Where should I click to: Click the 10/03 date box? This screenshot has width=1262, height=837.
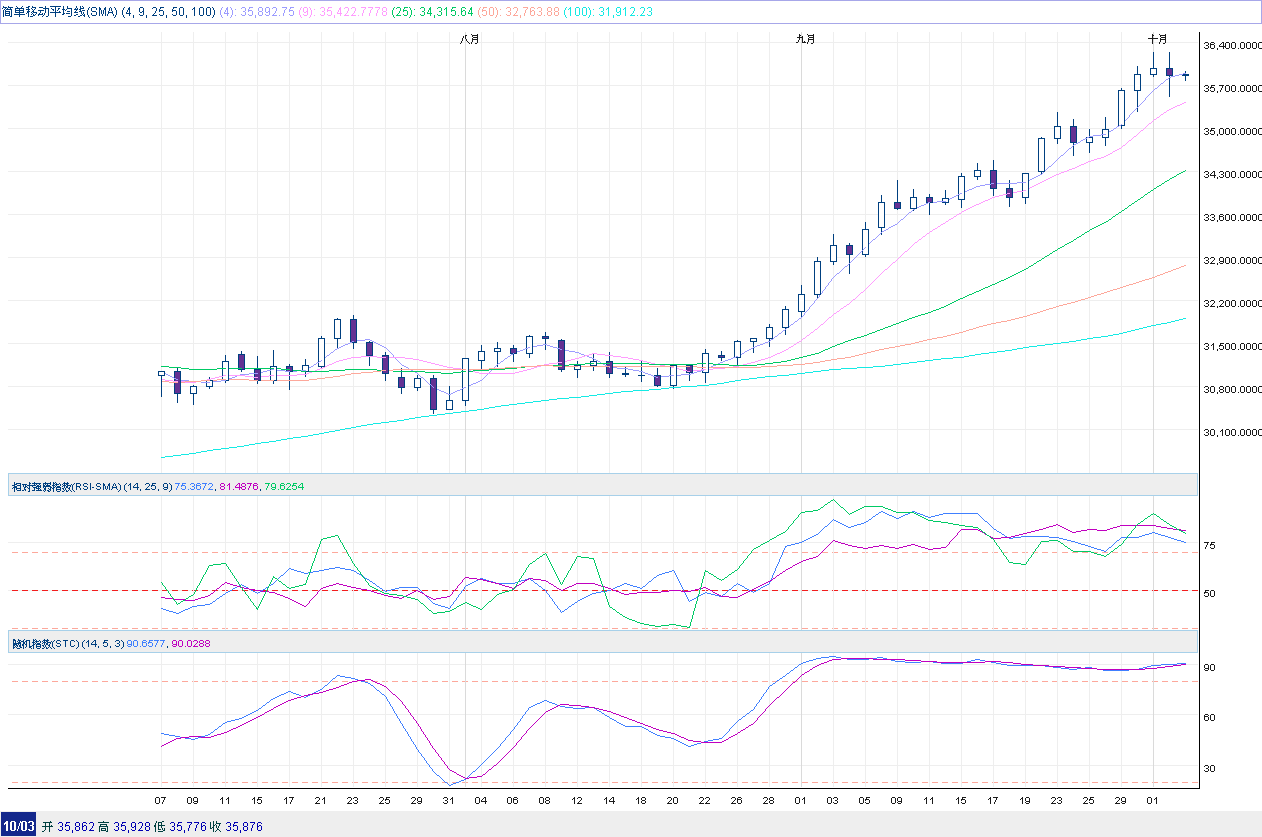(x=19, y=827)
